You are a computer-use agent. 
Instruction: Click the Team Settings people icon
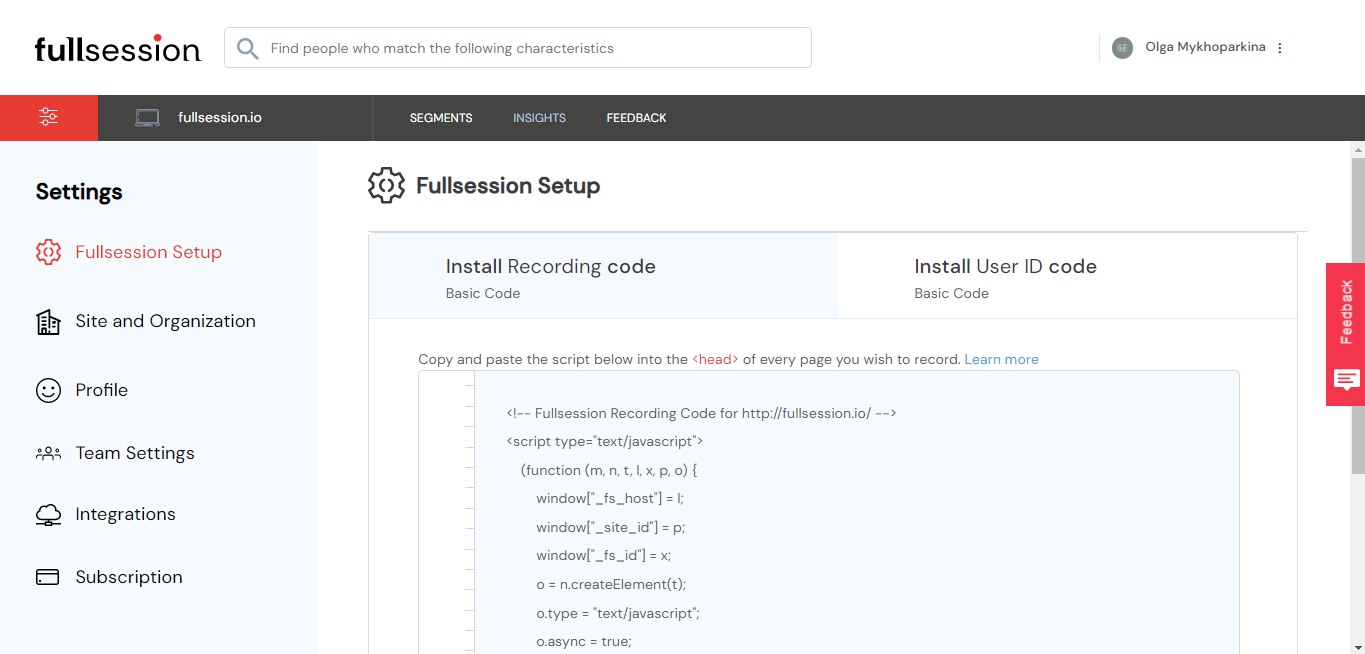(x=48, y=453)
